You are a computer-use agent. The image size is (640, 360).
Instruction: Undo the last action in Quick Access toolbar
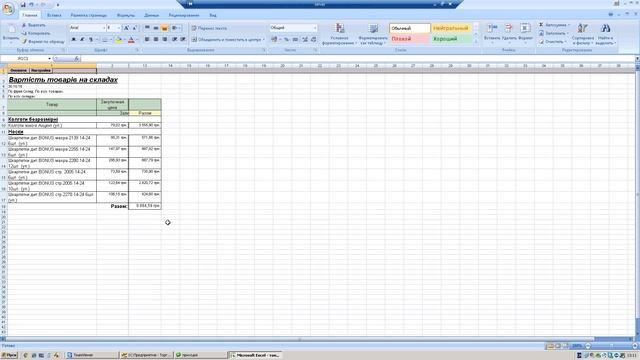point(31,4)
